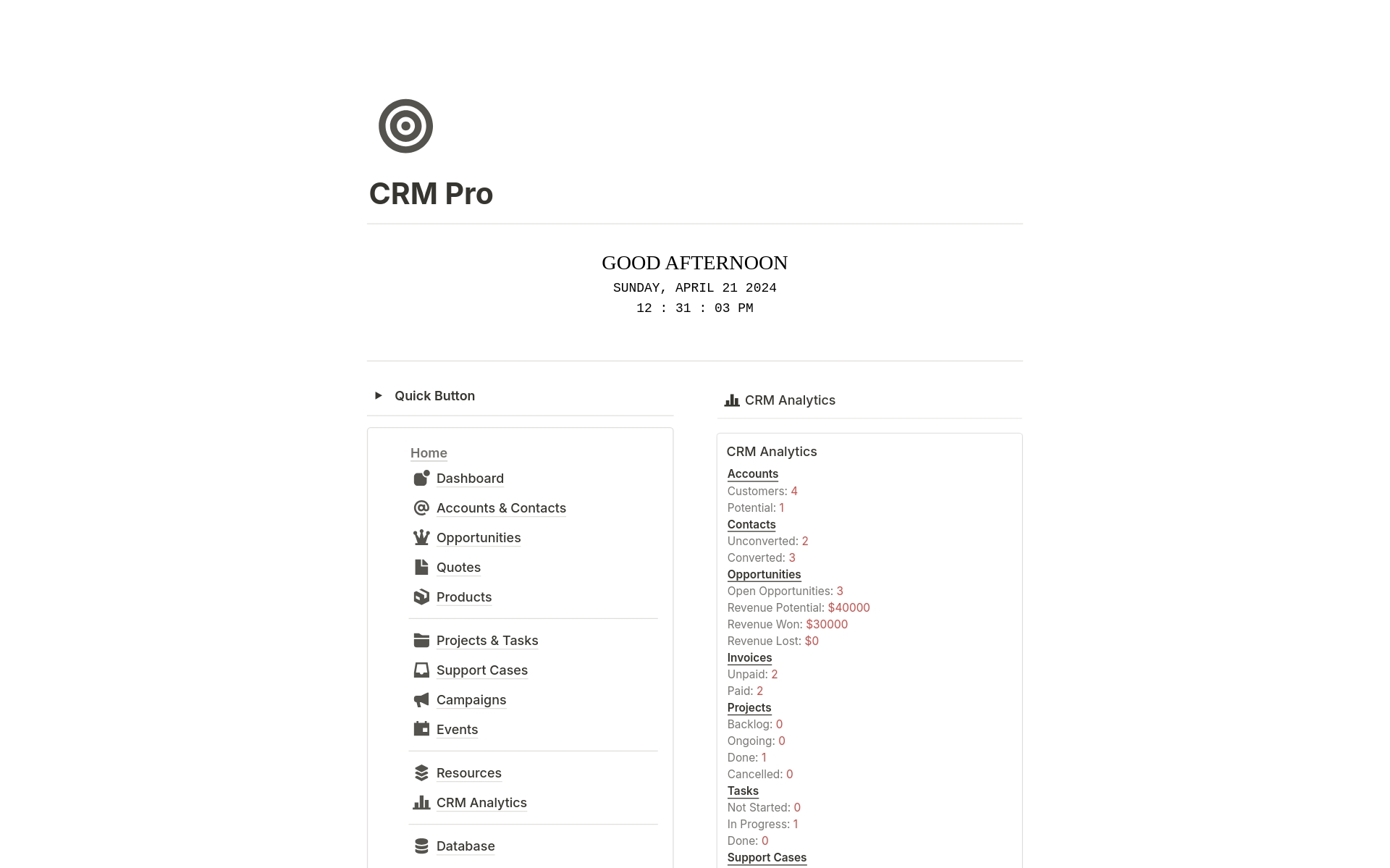Click Revenue Potential $40000 link

pyautogui.click(x=849, y=608)
